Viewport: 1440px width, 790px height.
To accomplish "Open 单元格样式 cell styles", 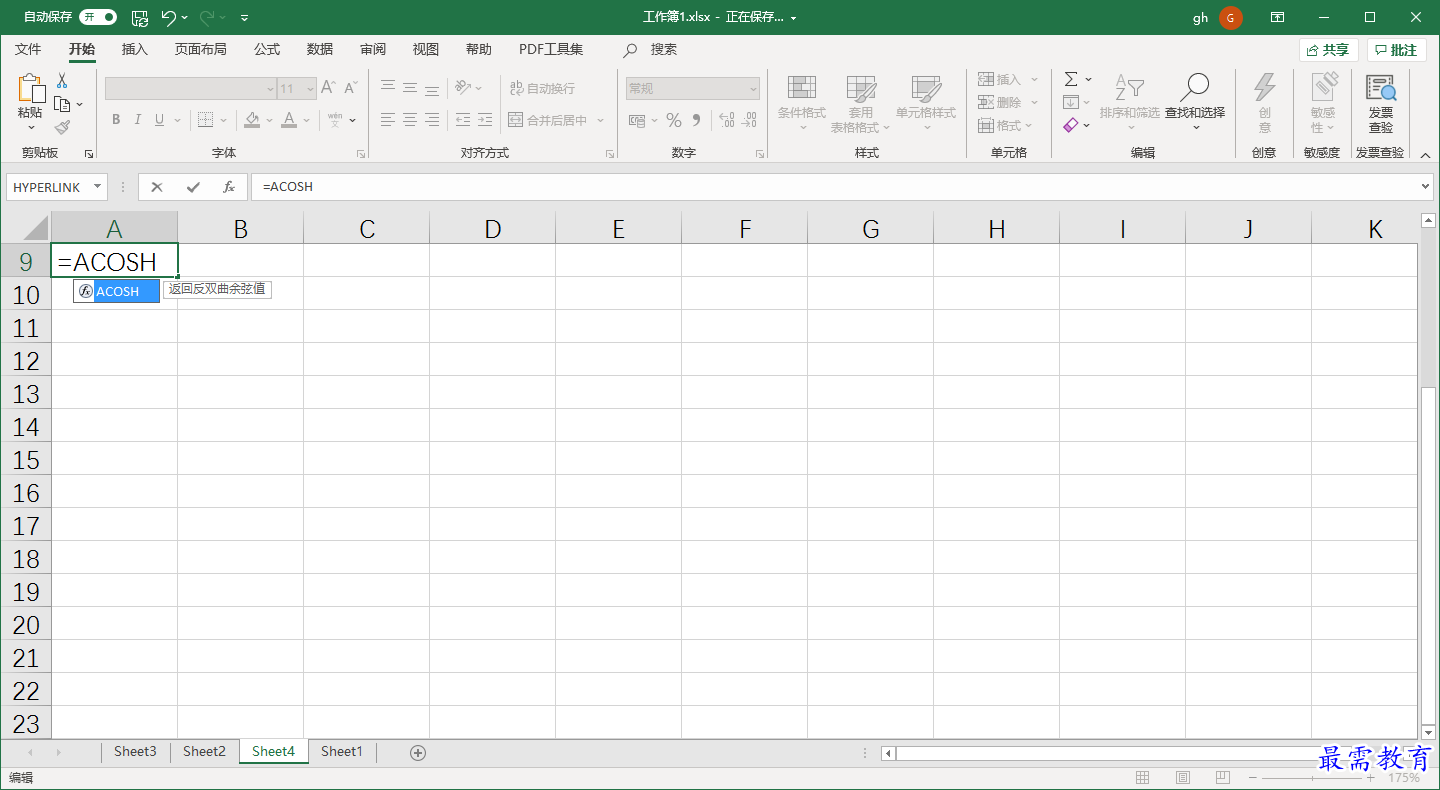I will tap(926, 104).
